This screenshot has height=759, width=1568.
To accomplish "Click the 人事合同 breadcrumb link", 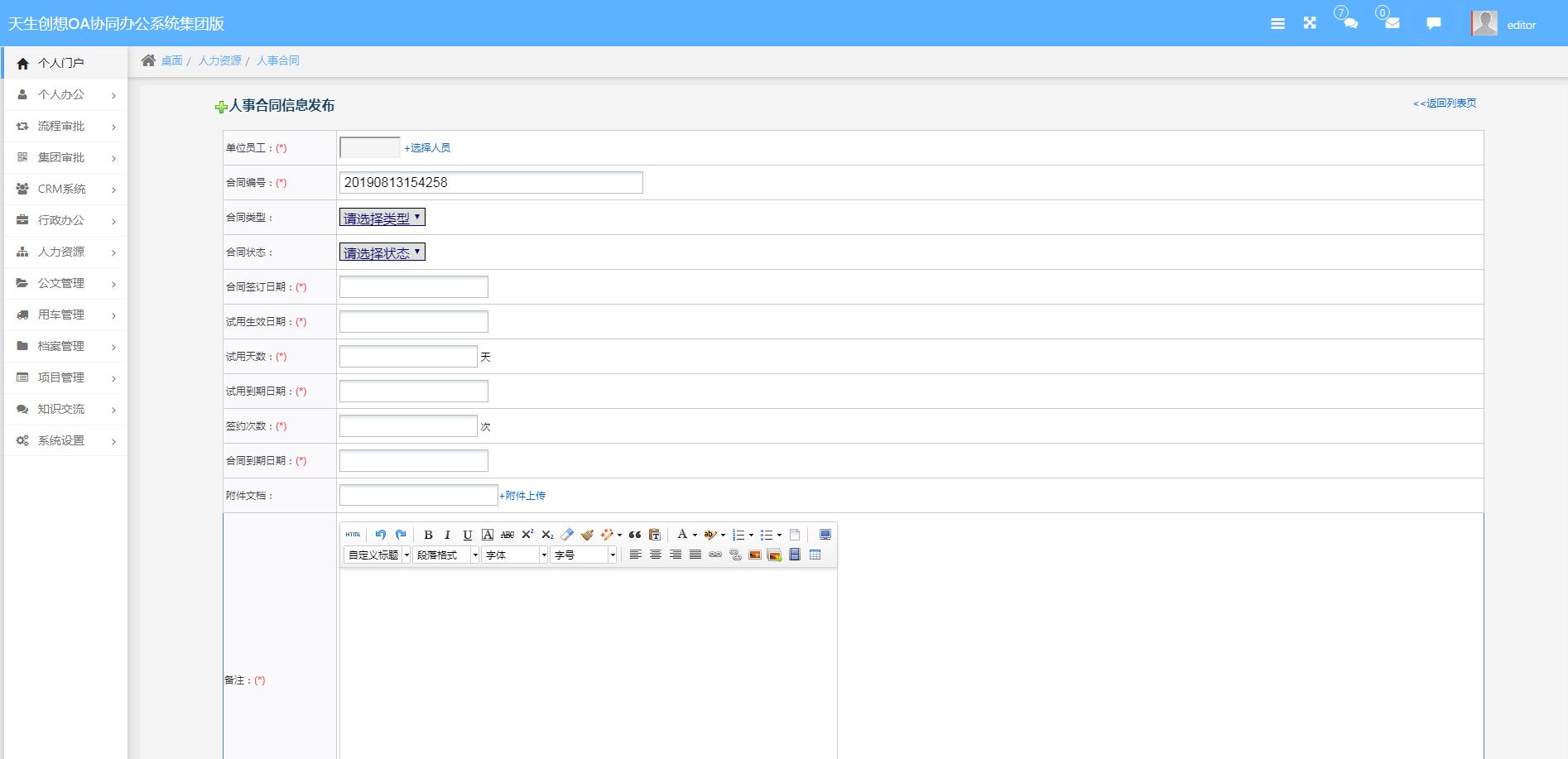I will (278, 60).
